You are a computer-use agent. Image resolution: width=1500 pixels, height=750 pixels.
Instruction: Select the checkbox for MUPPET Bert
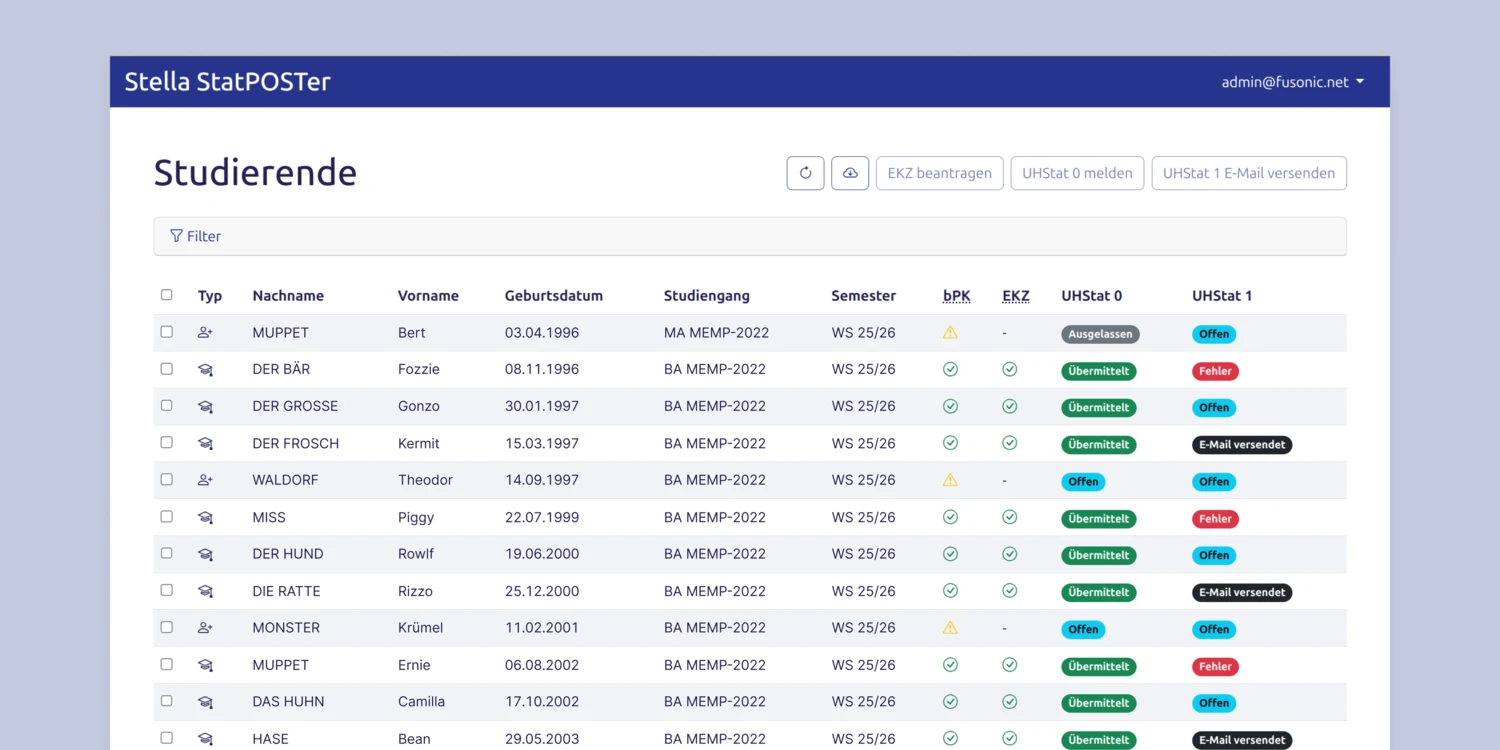pyautogui.click(x=166, y=332)
